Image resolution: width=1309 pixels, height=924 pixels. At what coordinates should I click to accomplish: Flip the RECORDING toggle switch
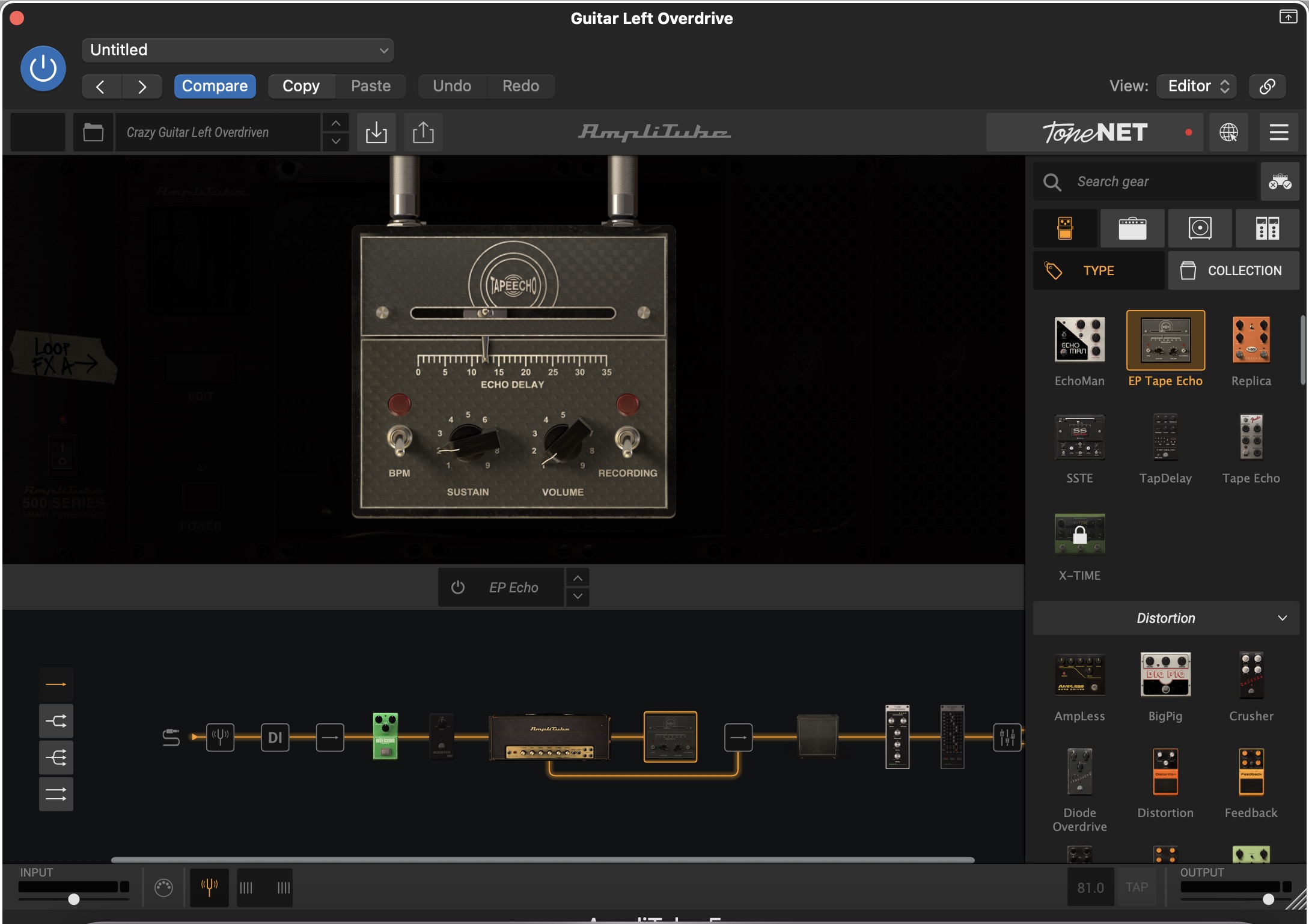click(627, 441)
